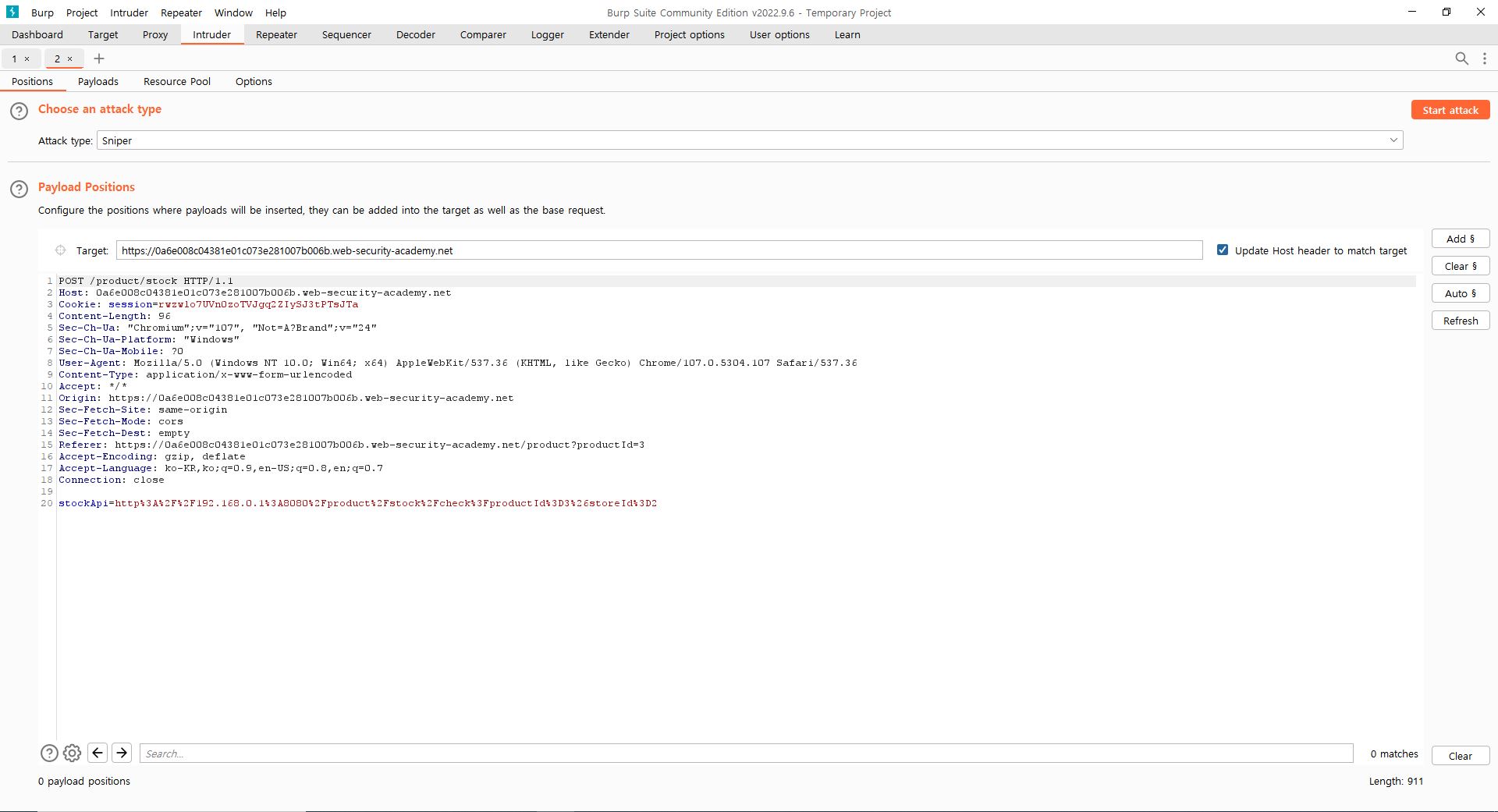Click into the Target URL field
Viewport: 1498px width, 812px height.
[659, 250]
